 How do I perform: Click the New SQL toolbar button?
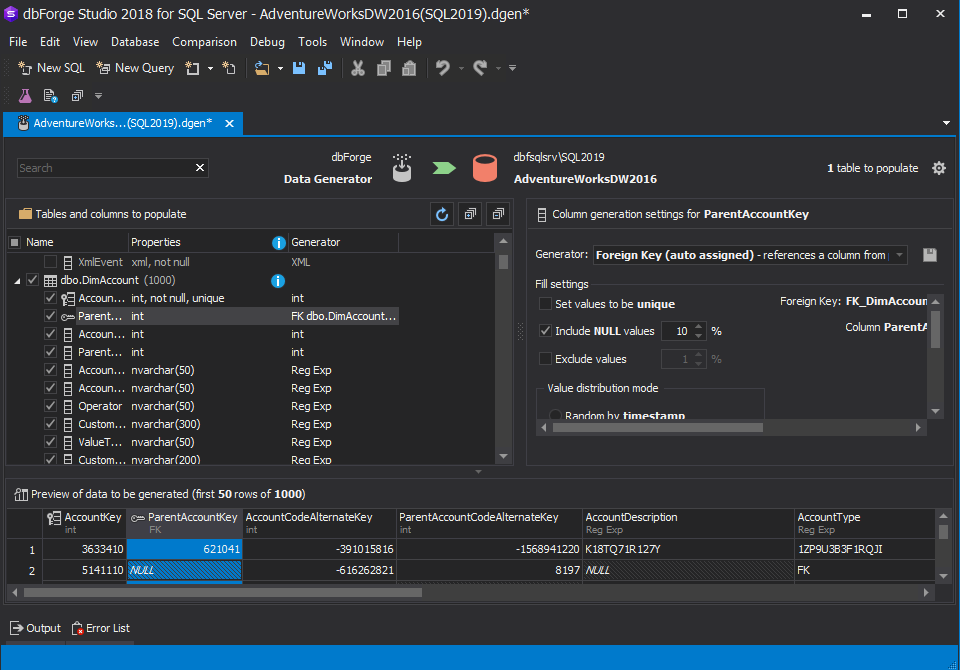click(x=51, y=68)
